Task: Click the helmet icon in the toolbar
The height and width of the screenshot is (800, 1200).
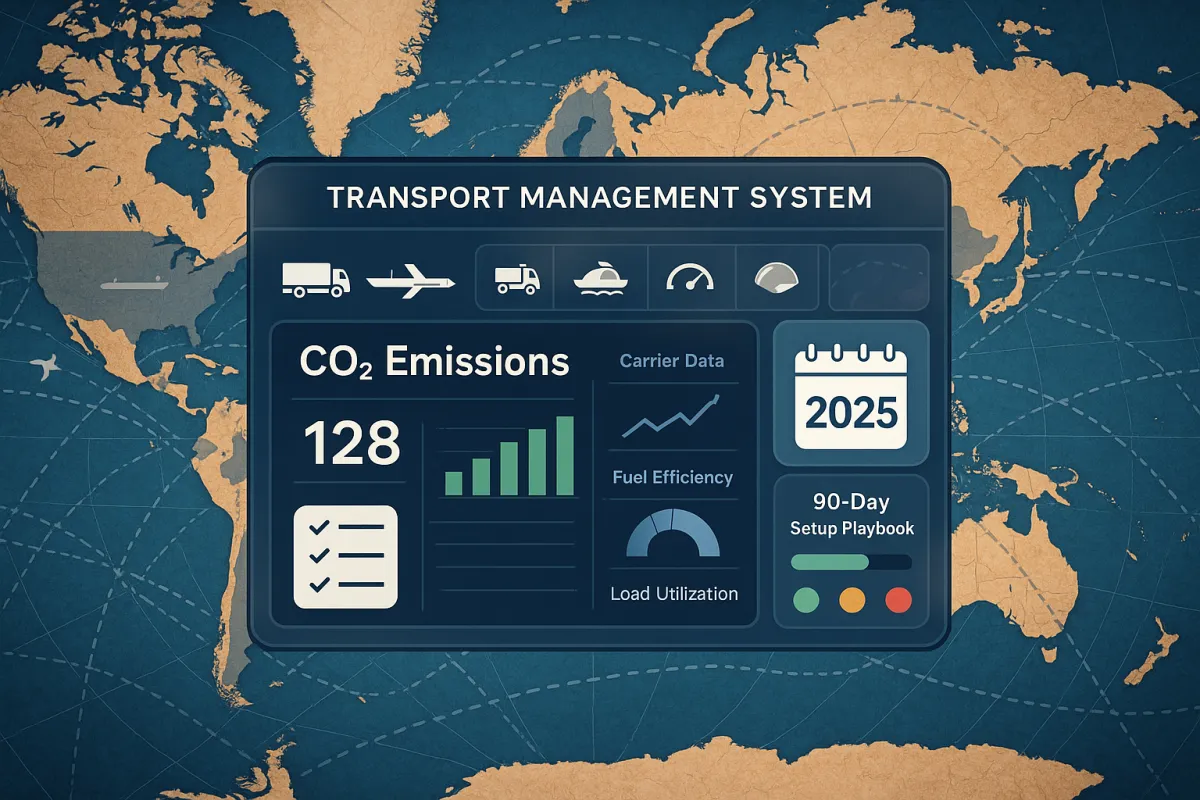Action: 777,278
